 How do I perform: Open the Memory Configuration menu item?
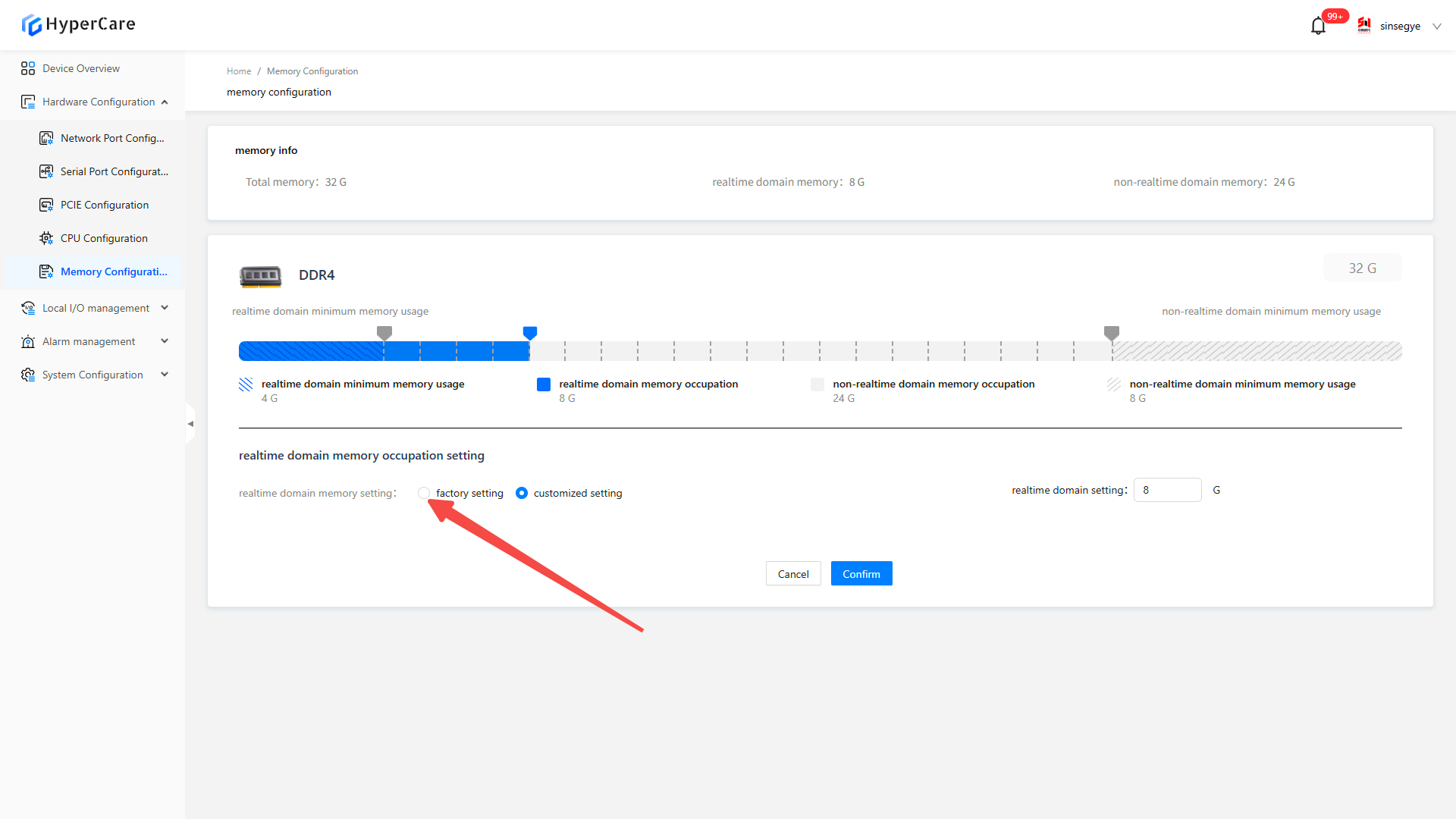coord(114,271)
